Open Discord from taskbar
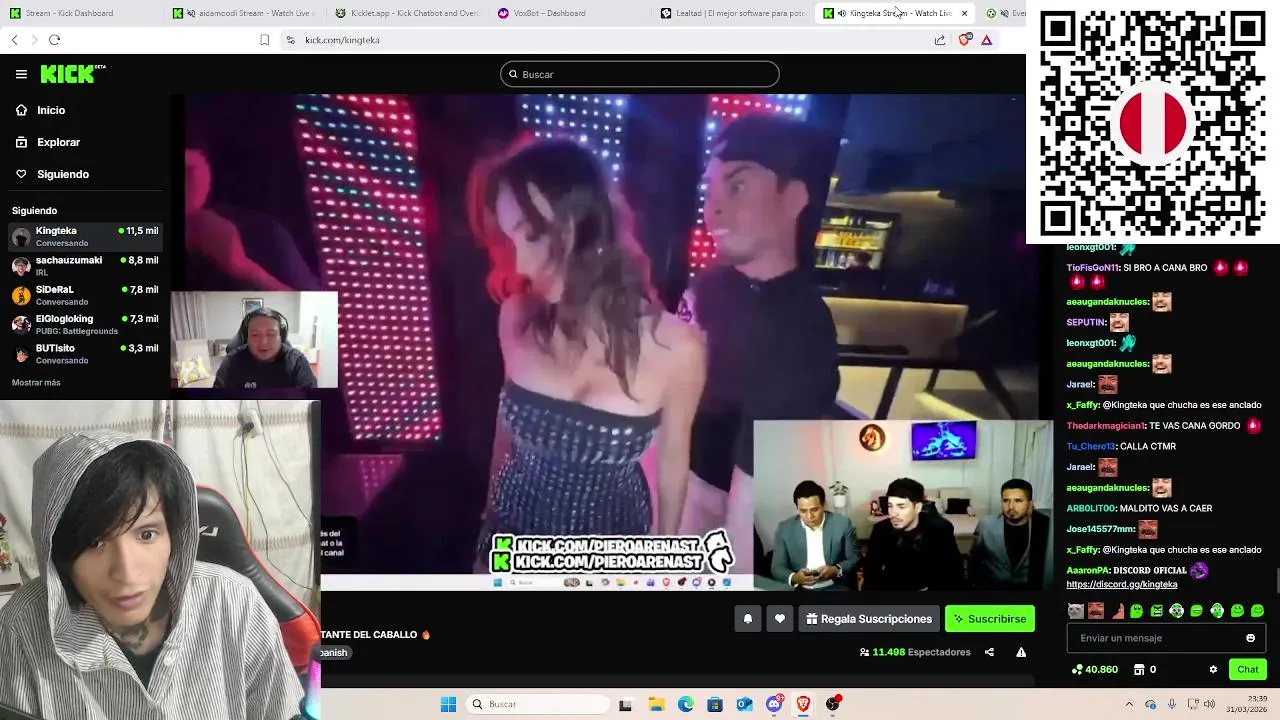Screen dimensions: 1280x720 (x=774, y=704)
